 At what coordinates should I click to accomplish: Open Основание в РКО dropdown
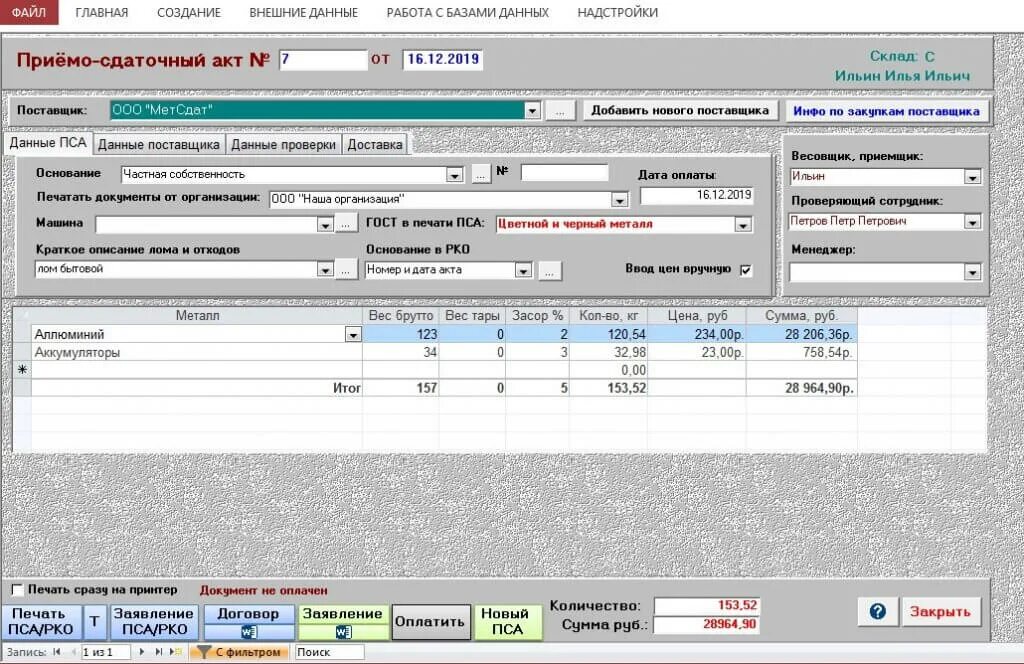tap(523, 270)
